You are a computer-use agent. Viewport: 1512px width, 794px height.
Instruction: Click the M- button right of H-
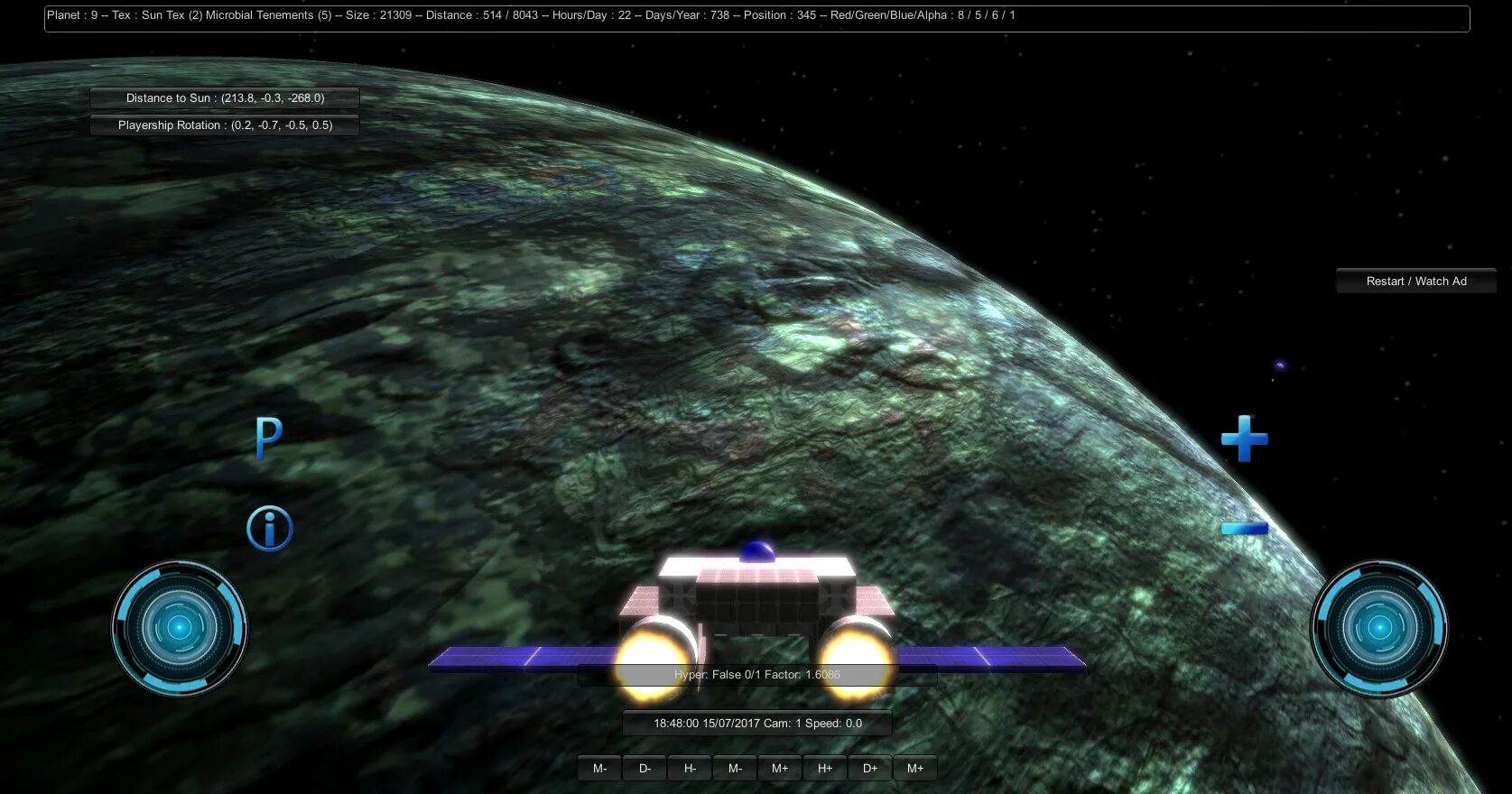point(735,769)
